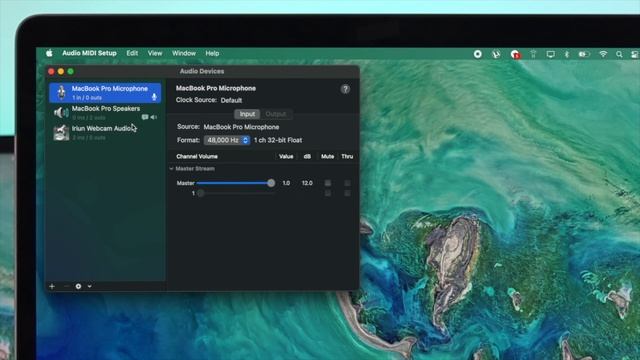Viewport: 640px width, 360px height.
Task: Open the 48,000 Hz format dropdown
Action: 227,140
